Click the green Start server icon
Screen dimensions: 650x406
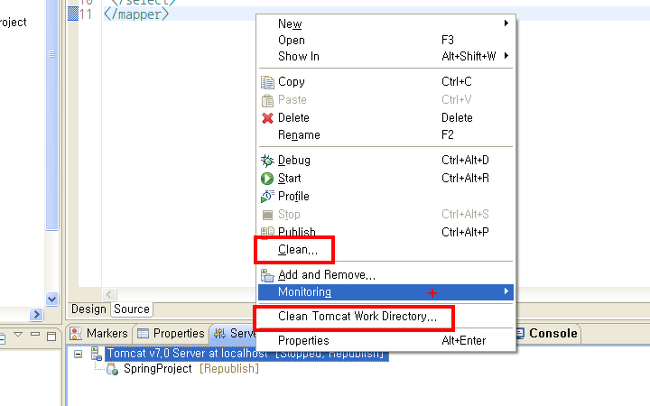(x=267, y=179)
